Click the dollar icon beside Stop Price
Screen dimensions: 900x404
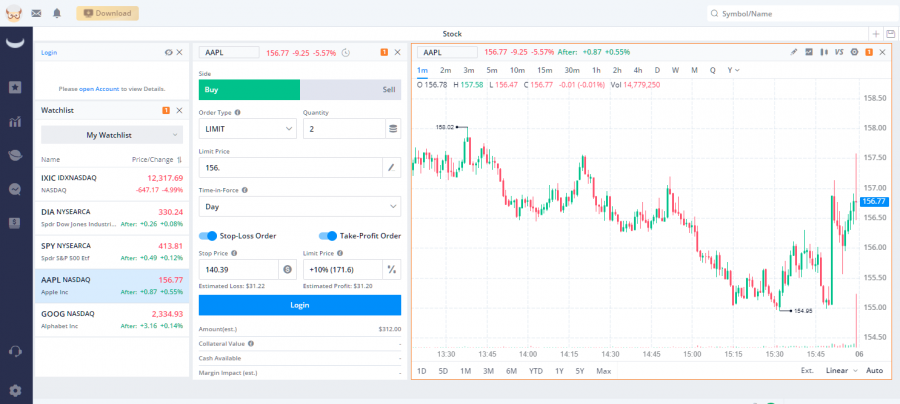point(288,269)
